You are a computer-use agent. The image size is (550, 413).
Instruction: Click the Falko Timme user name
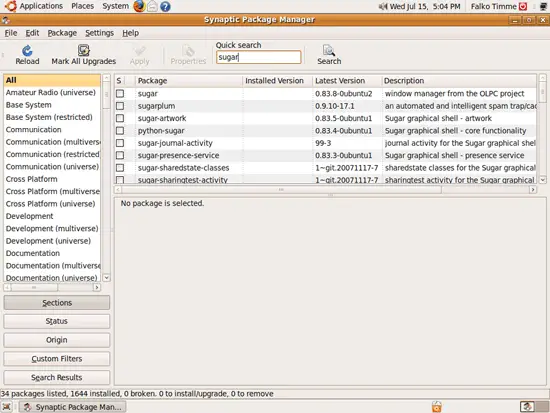(494, 6)
